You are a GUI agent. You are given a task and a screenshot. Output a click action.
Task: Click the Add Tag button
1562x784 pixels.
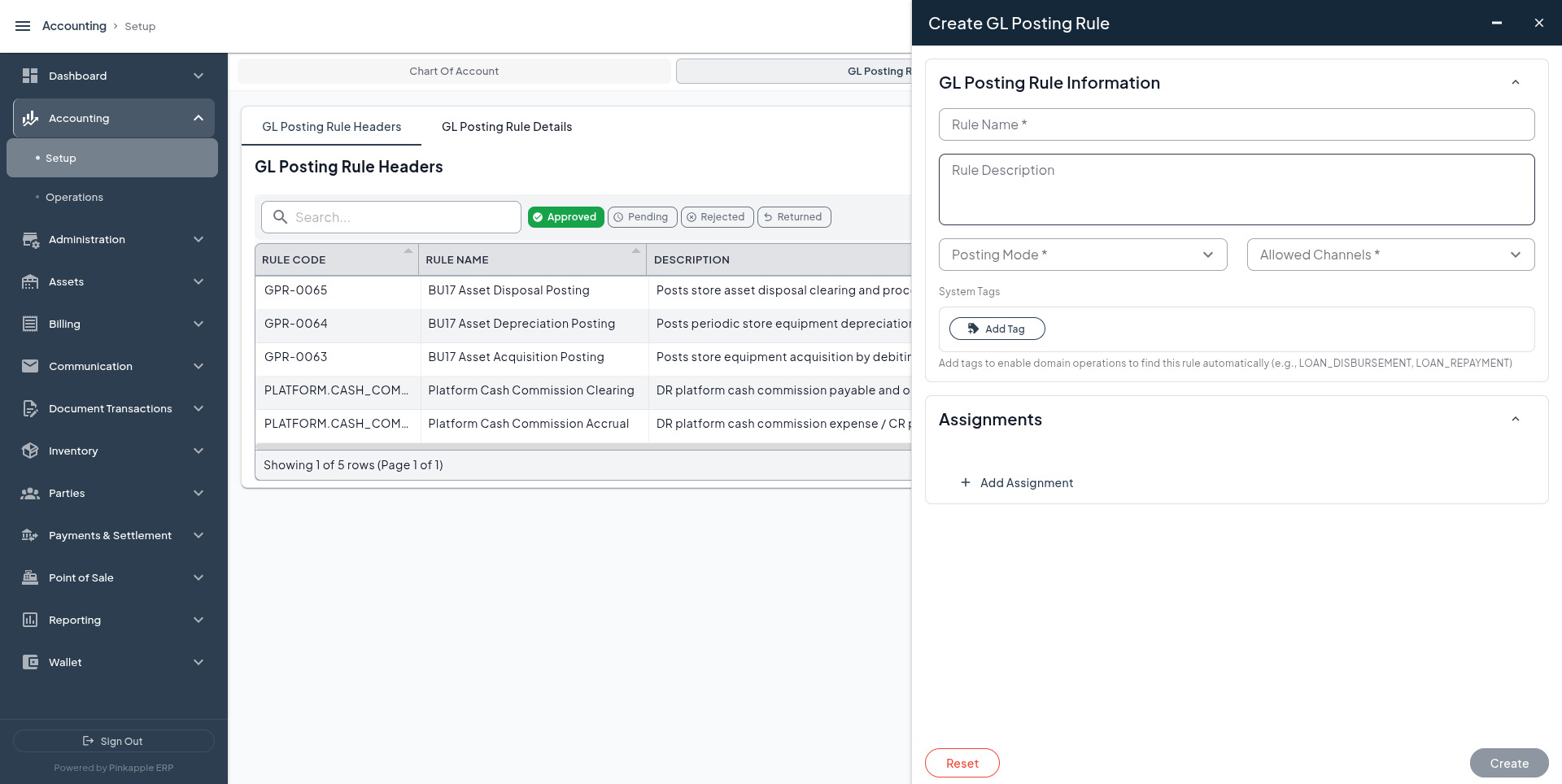(x=997, y=329)
